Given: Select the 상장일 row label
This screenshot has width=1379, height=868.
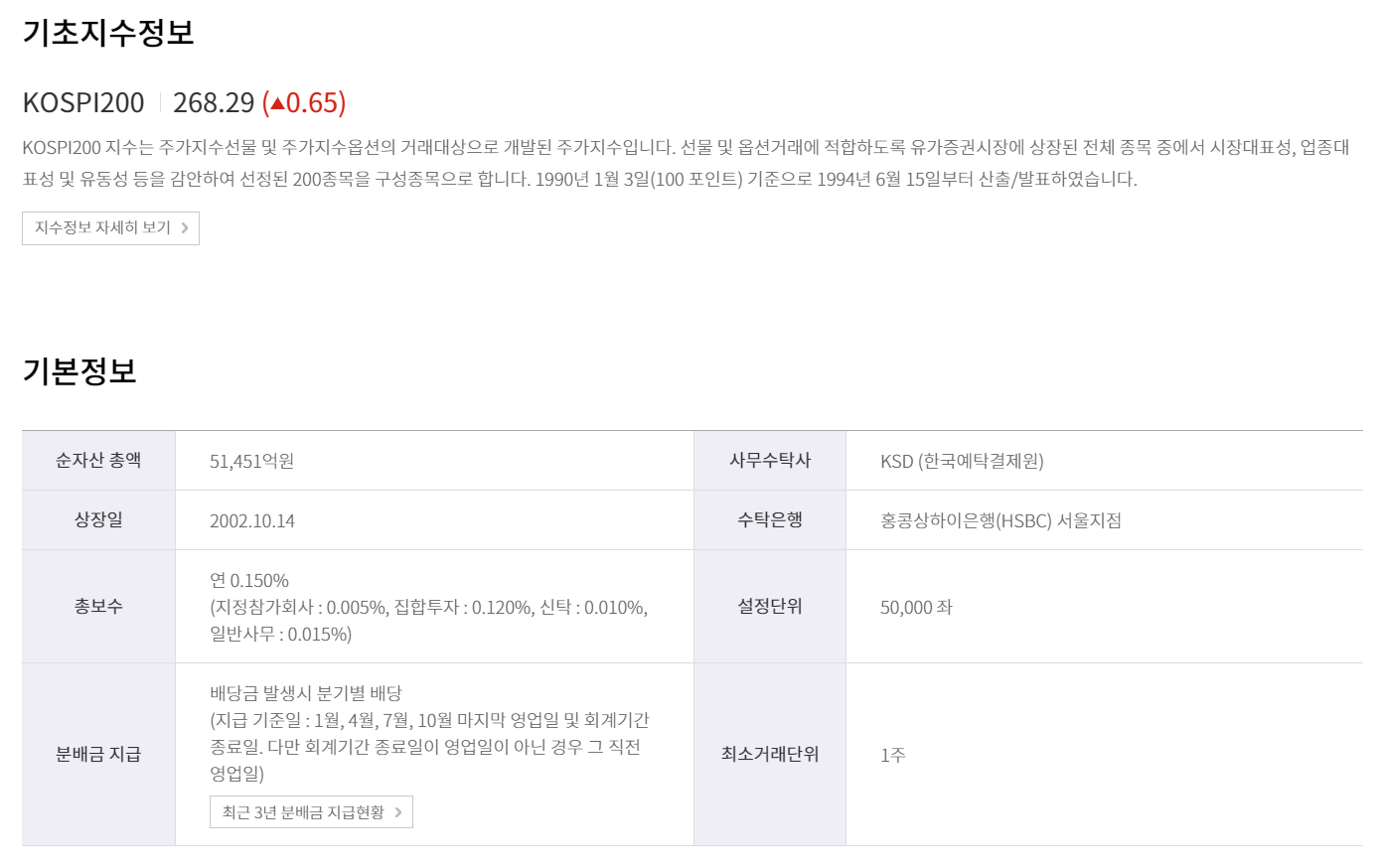Looking at the screenshot, I should point(99,519).
